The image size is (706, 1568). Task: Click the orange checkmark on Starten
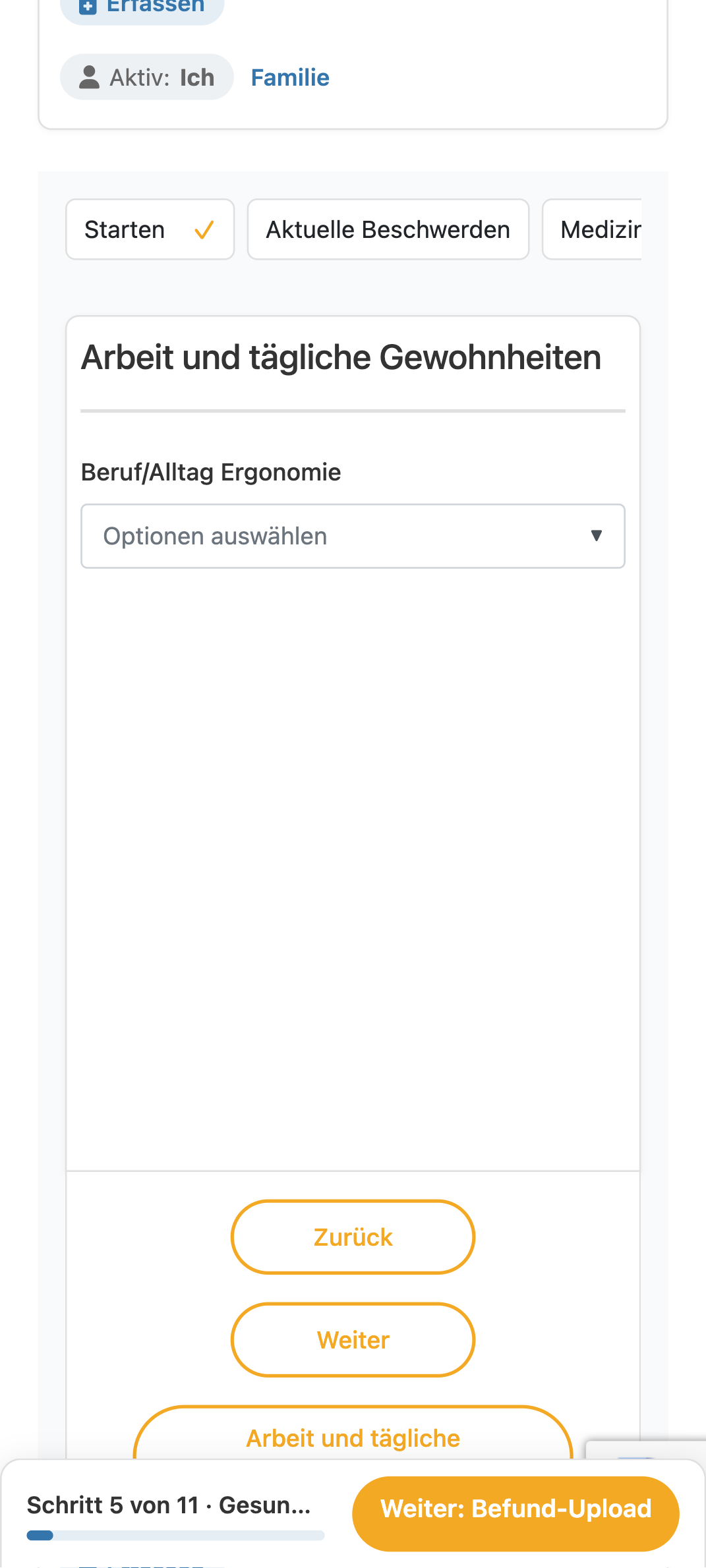(204, 230)
